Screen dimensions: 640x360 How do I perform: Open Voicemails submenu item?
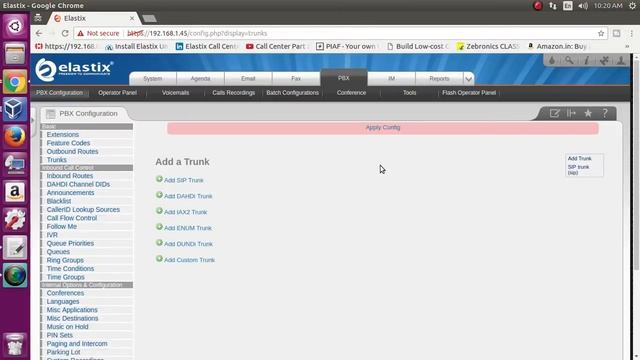pos(176,93)
